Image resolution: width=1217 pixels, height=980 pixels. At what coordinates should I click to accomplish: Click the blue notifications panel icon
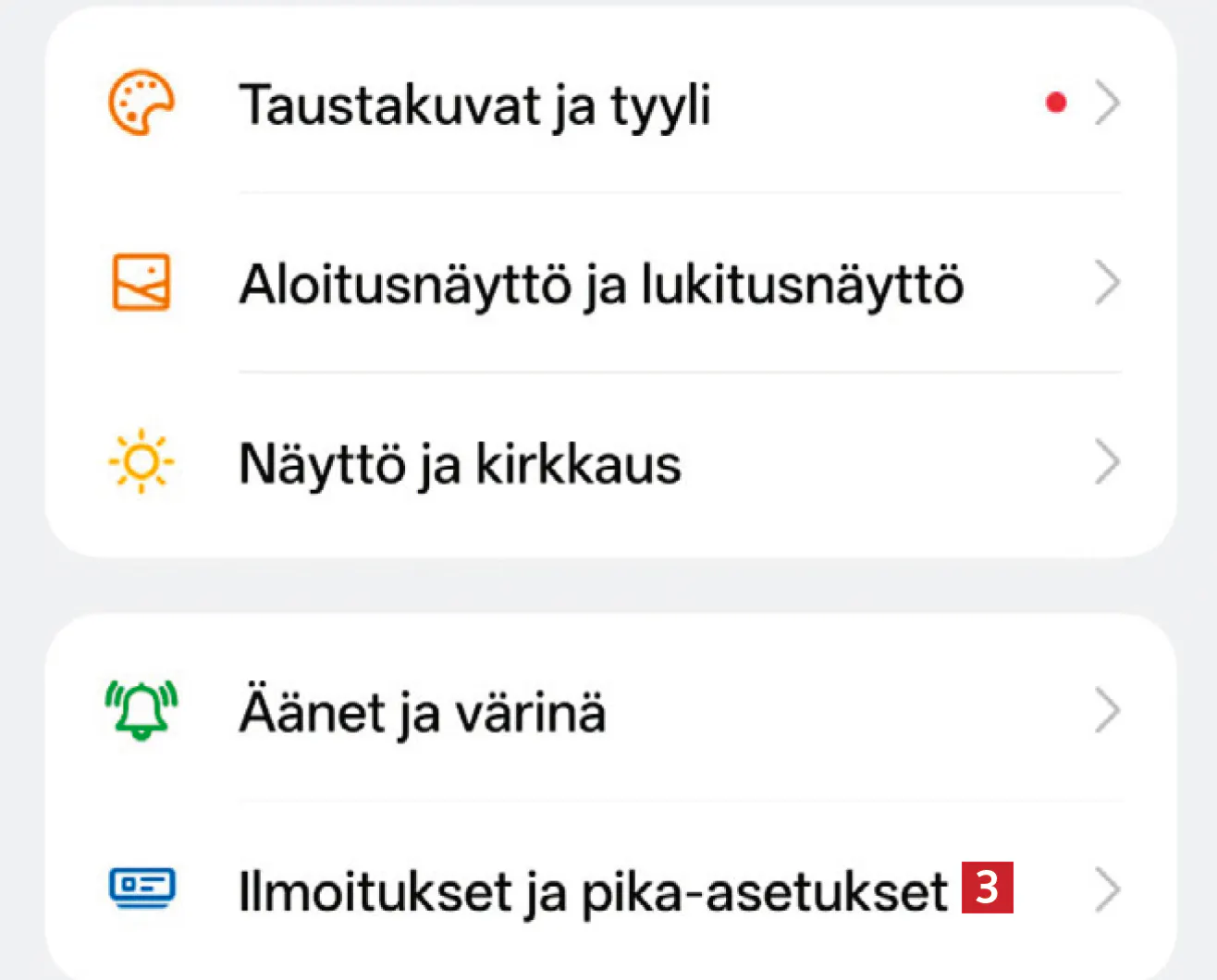(141, 888)
